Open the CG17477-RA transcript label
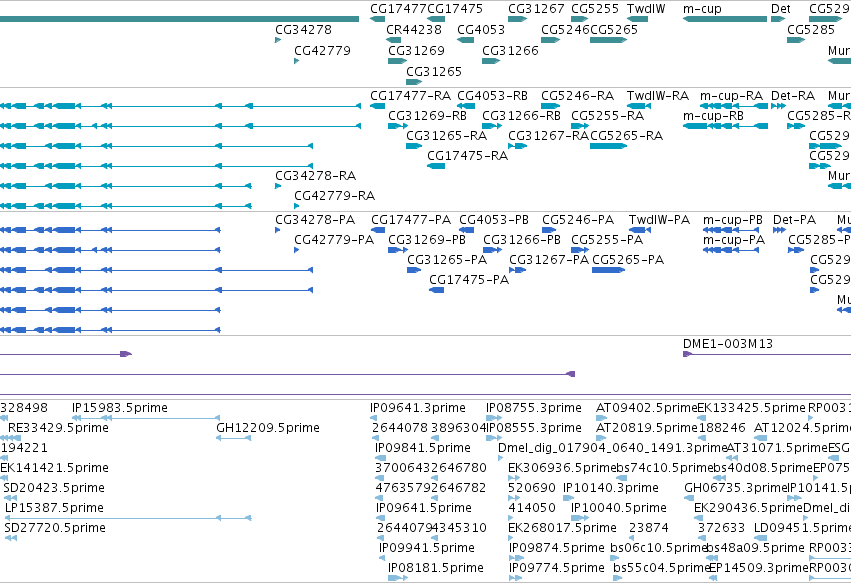Viewport: 851px width, 583px height. tap(410, 96)
